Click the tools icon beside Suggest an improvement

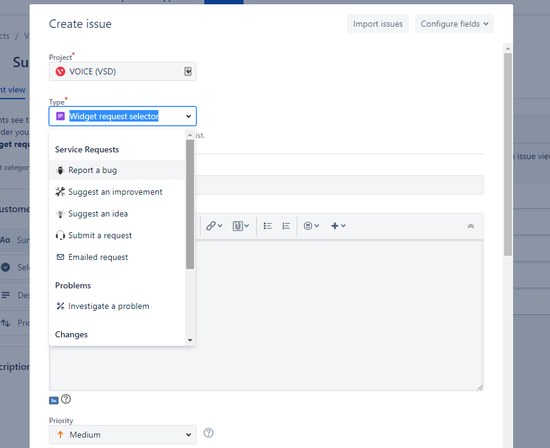tap(60, 192)
